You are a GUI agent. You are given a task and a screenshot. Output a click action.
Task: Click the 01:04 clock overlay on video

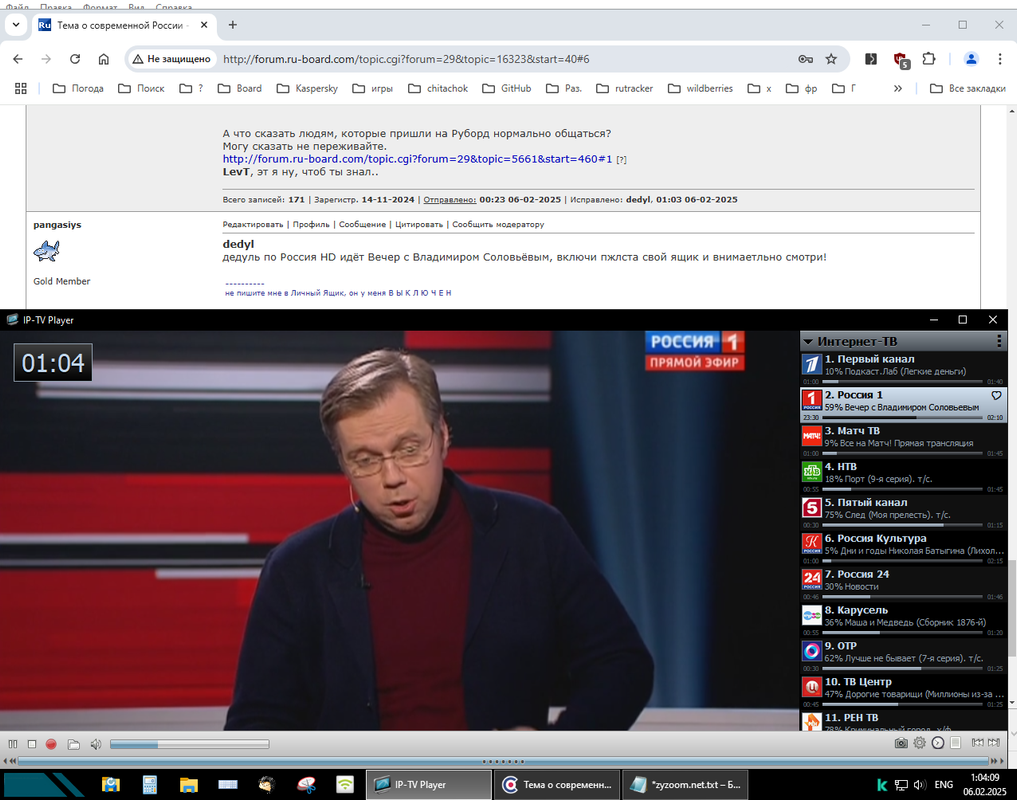pos(53,363)
